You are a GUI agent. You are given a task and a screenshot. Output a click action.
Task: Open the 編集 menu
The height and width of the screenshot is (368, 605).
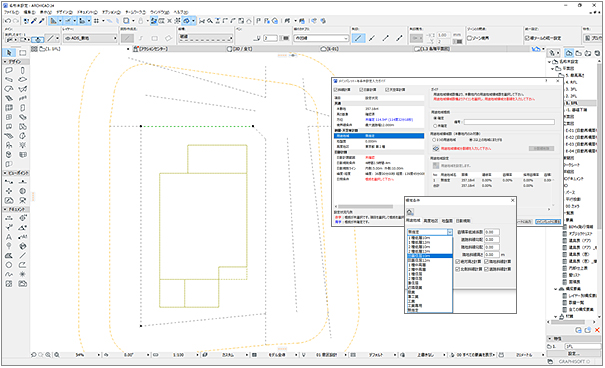30,12
